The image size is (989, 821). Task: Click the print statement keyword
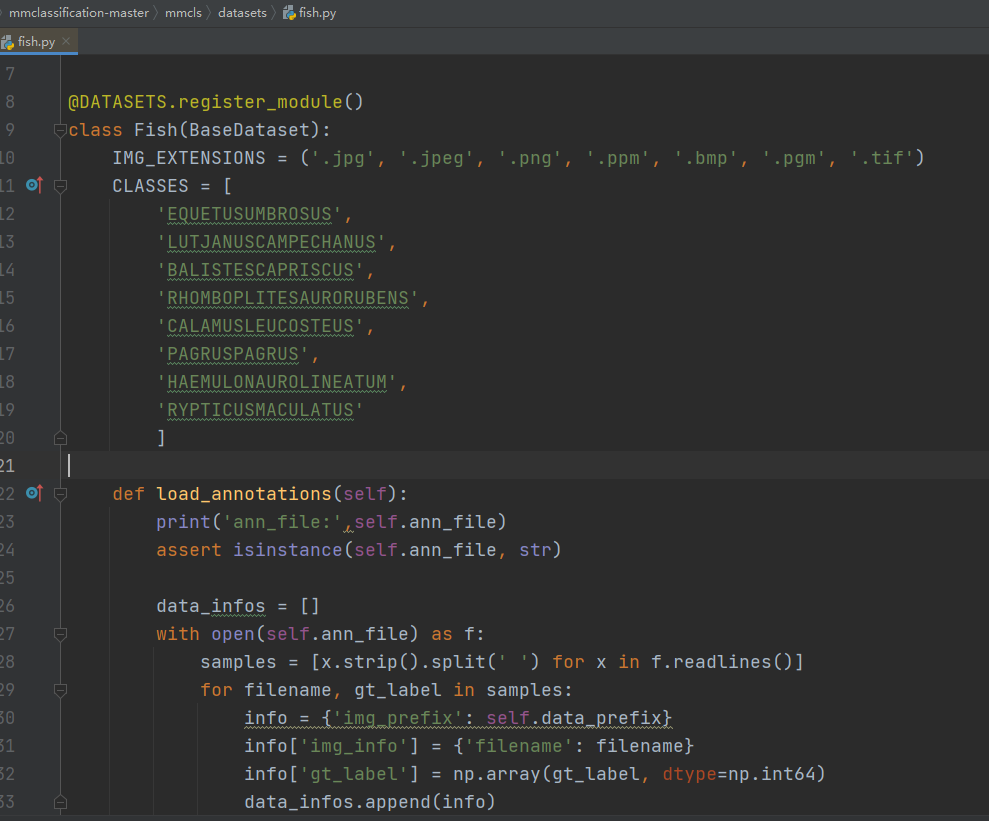click(184, 522)
